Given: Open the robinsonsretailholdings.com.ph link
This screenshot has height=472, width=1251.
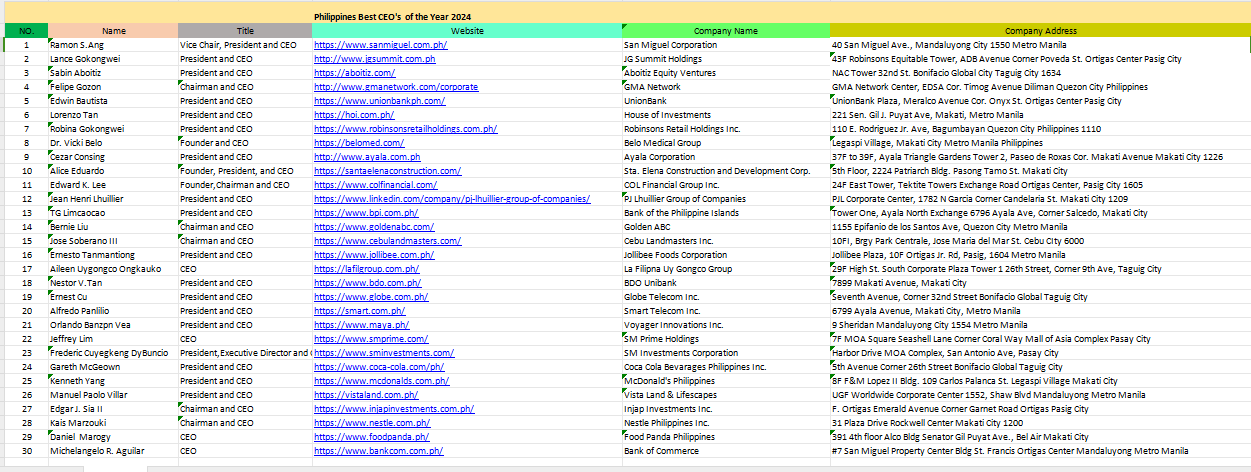Looking at the screenshot, I should (406, 129).
